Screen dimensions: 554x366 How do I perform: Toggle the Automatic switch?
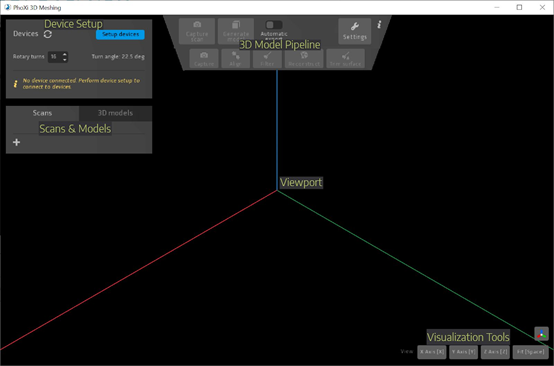coord(274,25)
